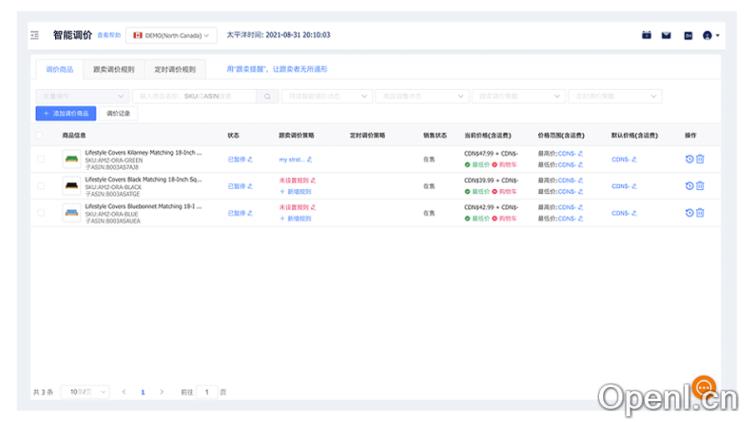Edit 最高价 for the CDN$47.99 row
Image resolution: width=750 pixels, height=422 pixels.
pos(580,154)
